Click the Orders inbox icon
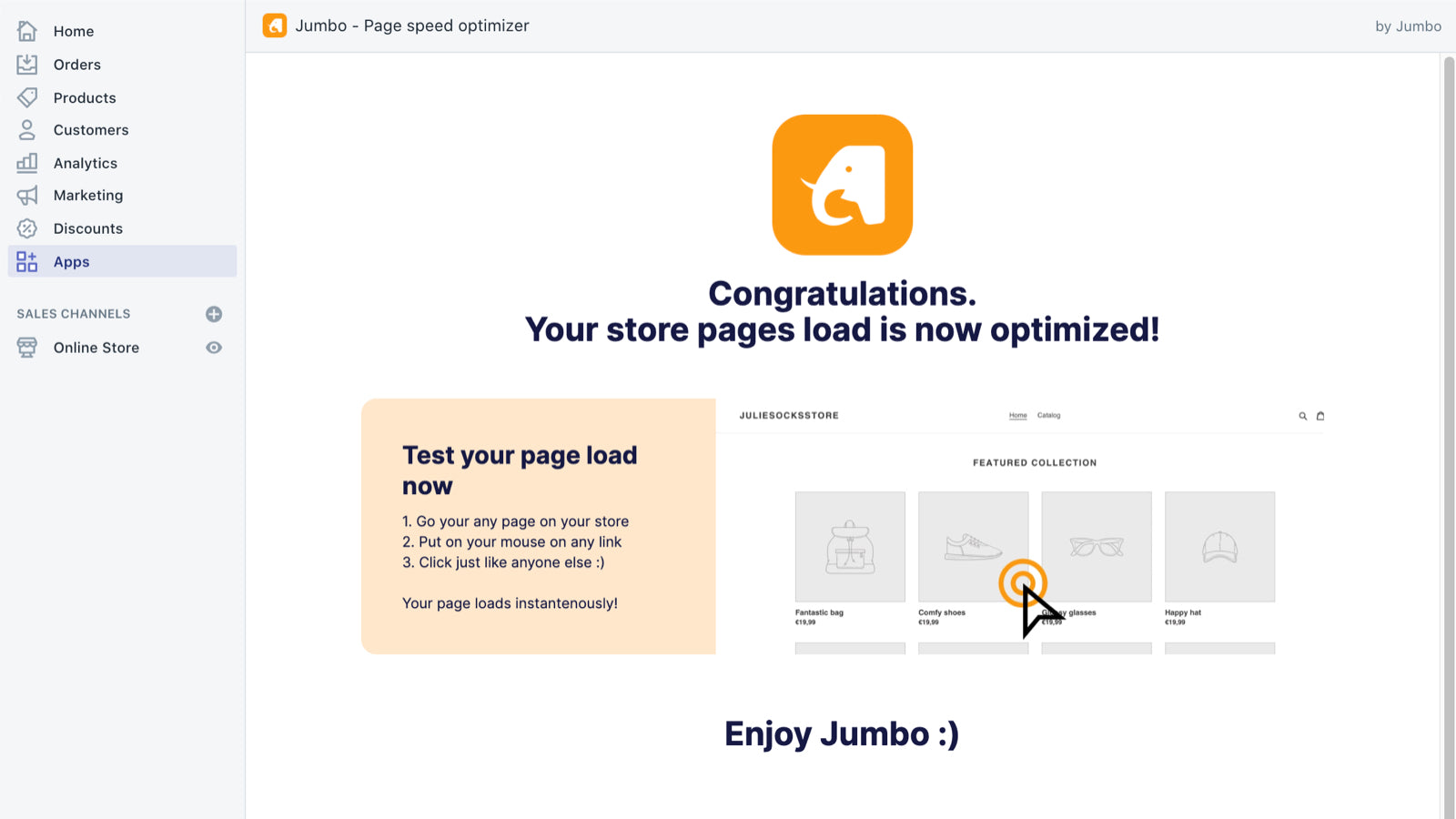Viewport: 1456px width, 819px height. (x=27, y=65)
